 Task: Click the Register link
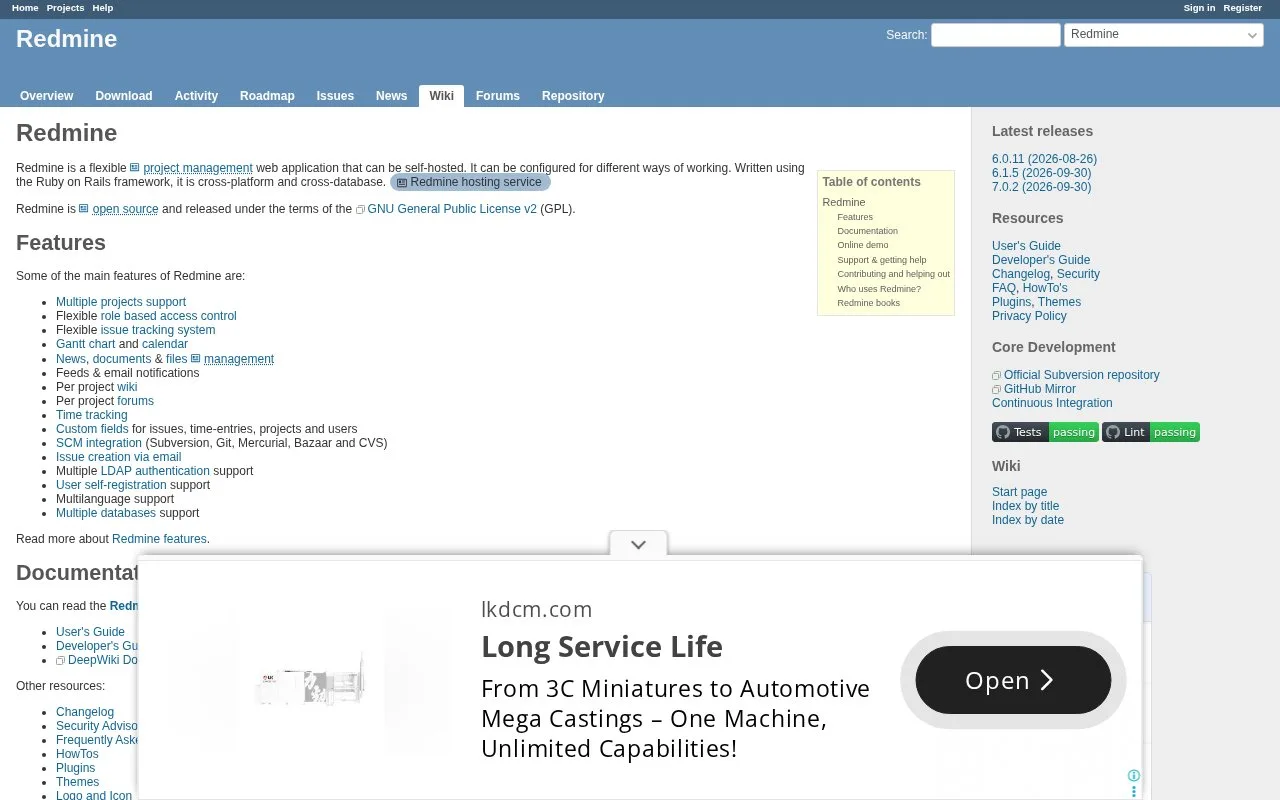(x=1243, y=8)
